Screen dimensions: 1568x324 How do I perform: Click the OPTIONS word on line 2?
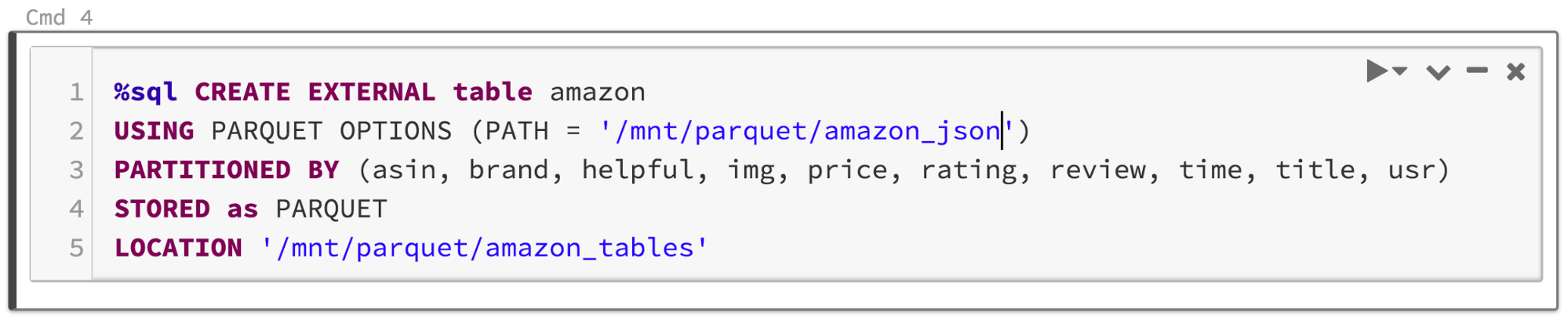[x=395, y=131]
